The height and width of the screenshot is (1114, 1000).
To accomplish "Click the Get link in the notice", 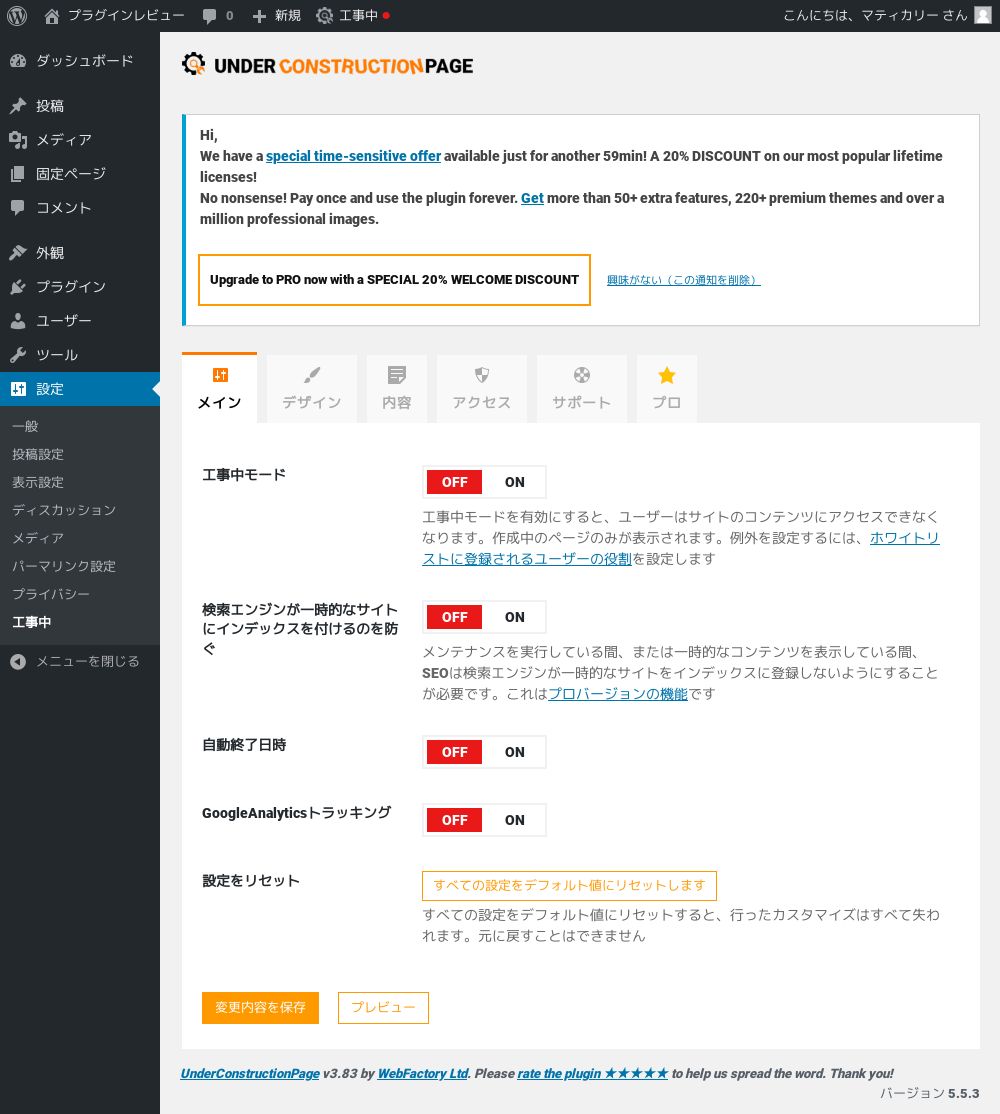I will pyautogui.click(x=532, y=198).
